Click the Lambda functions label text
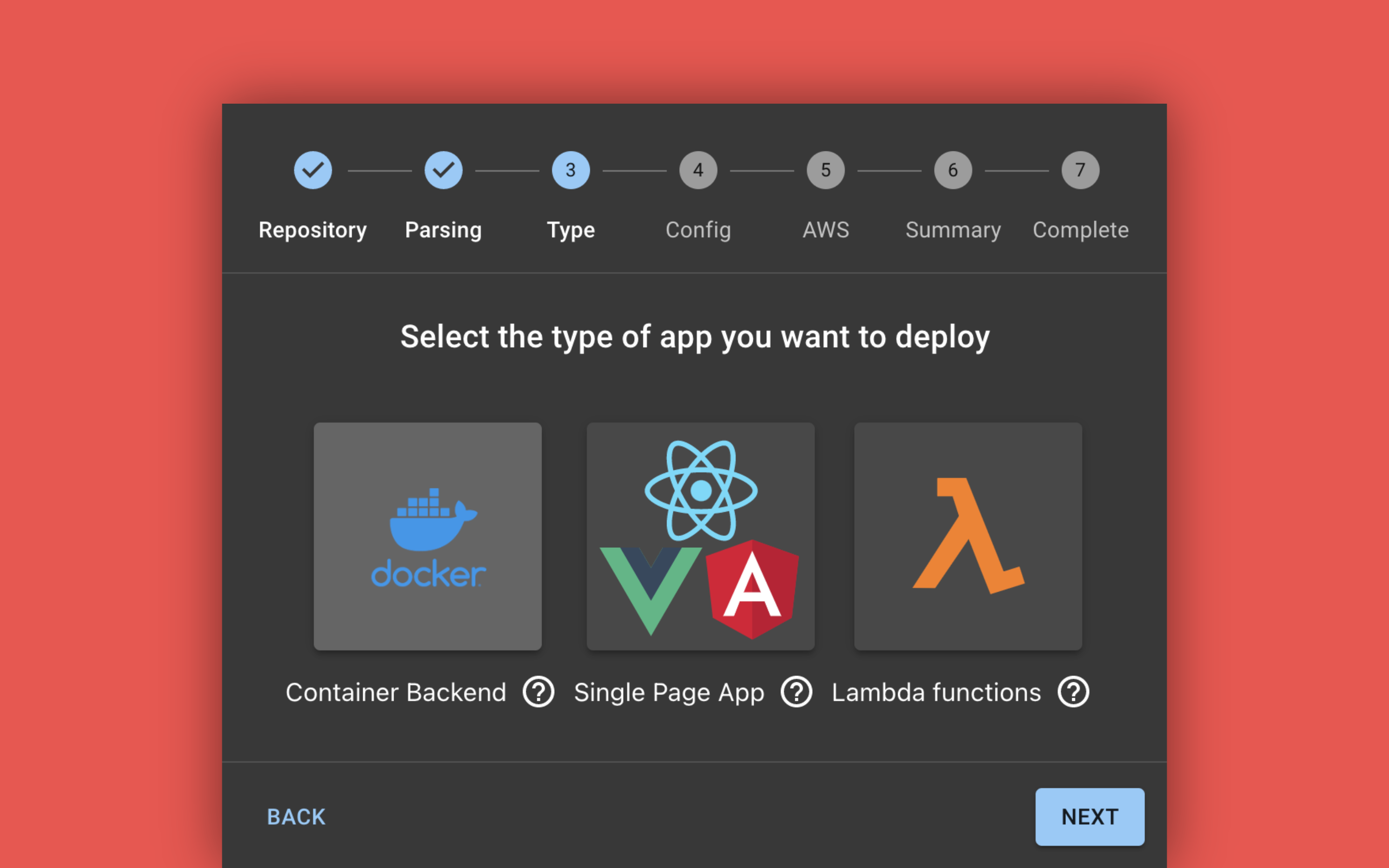Image resolution: width=1389 pixels, height=868 pixels. click(x=936, y=692)
